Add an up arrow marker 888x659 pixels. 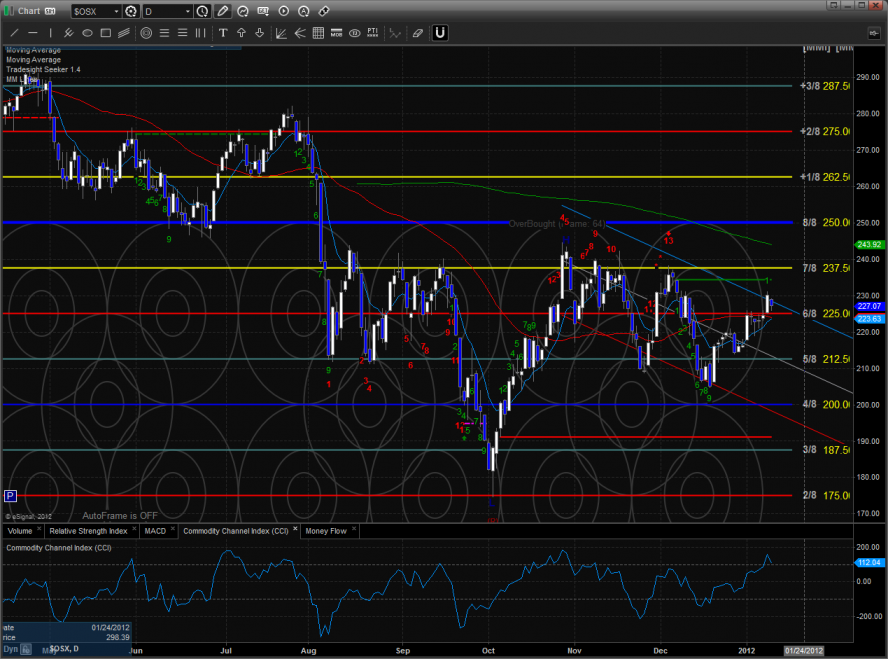pyautogui.click(x=240, y=33)
